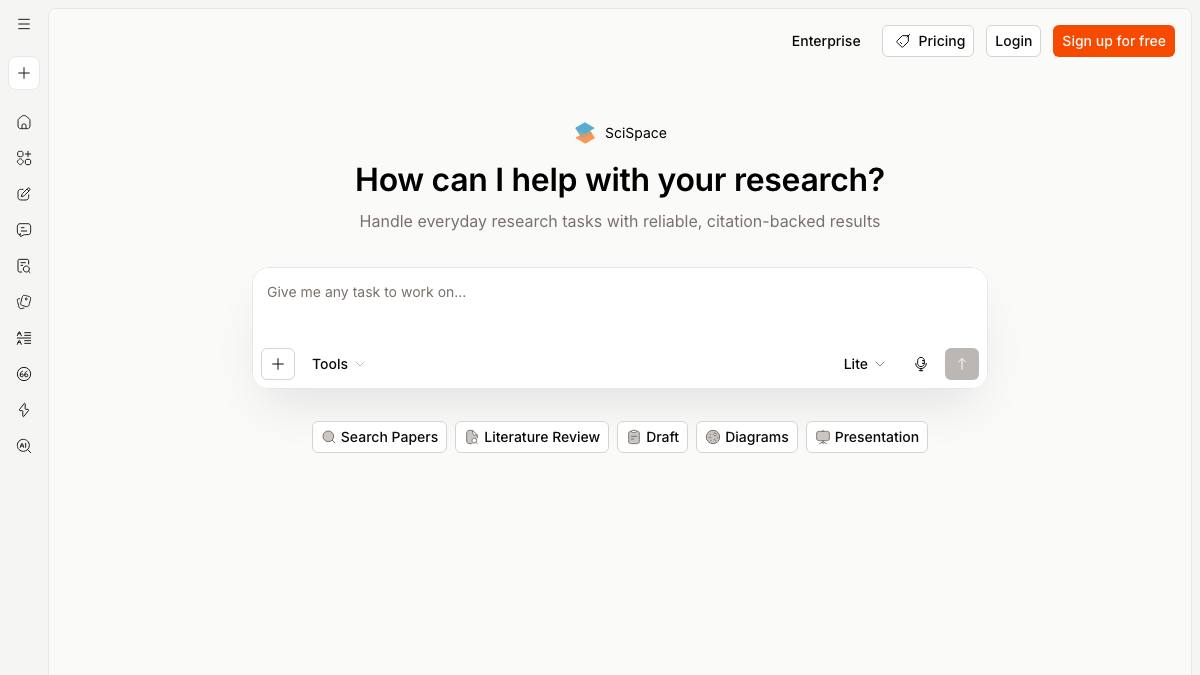Click the Login button
1200x675 pixels.
point(1013,41)
